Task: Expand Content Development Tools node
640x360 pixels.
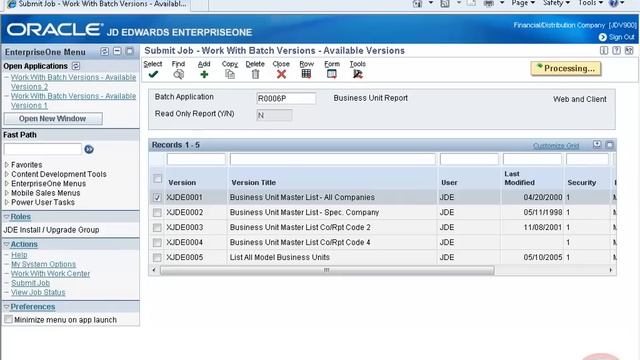Action: coord(7,174)
